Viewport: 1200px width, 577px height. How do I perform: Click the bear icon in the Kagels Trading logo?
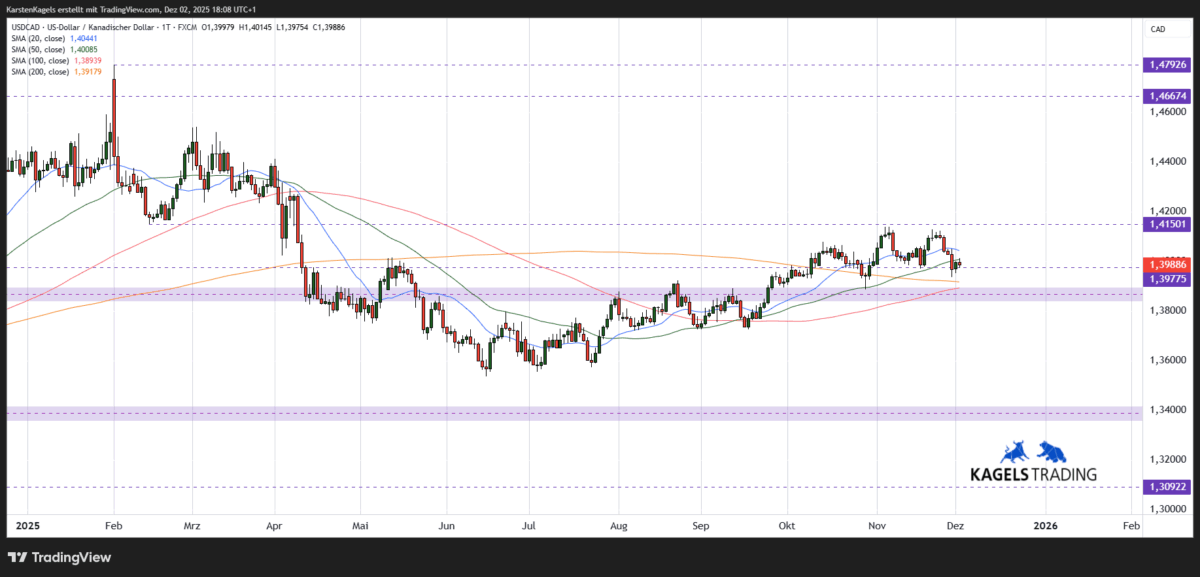click(1052, 452)
